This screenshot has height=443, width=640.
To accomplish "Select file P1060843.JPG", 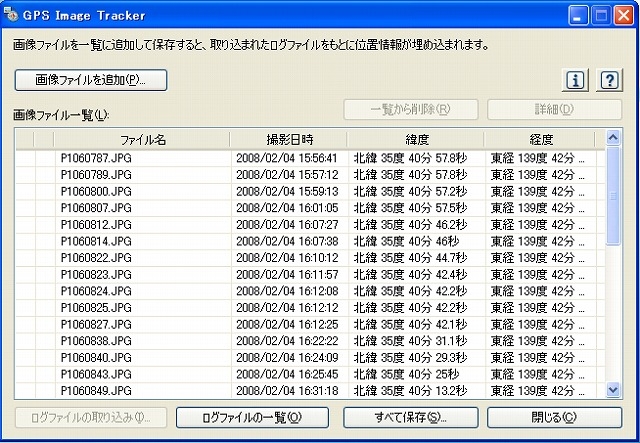I will (96, 374).
